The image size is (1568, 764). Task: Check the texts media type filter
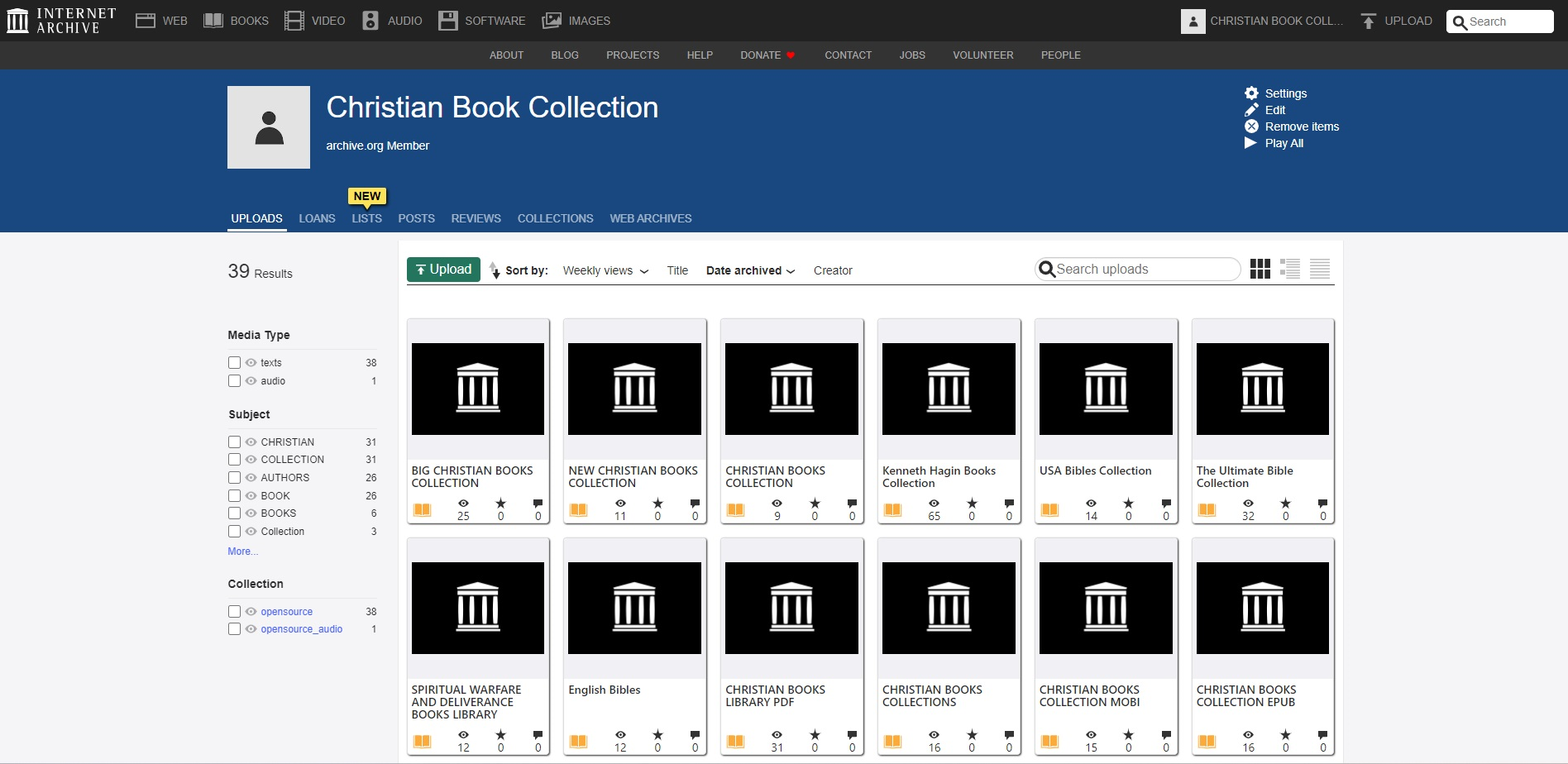coord(234,363)
